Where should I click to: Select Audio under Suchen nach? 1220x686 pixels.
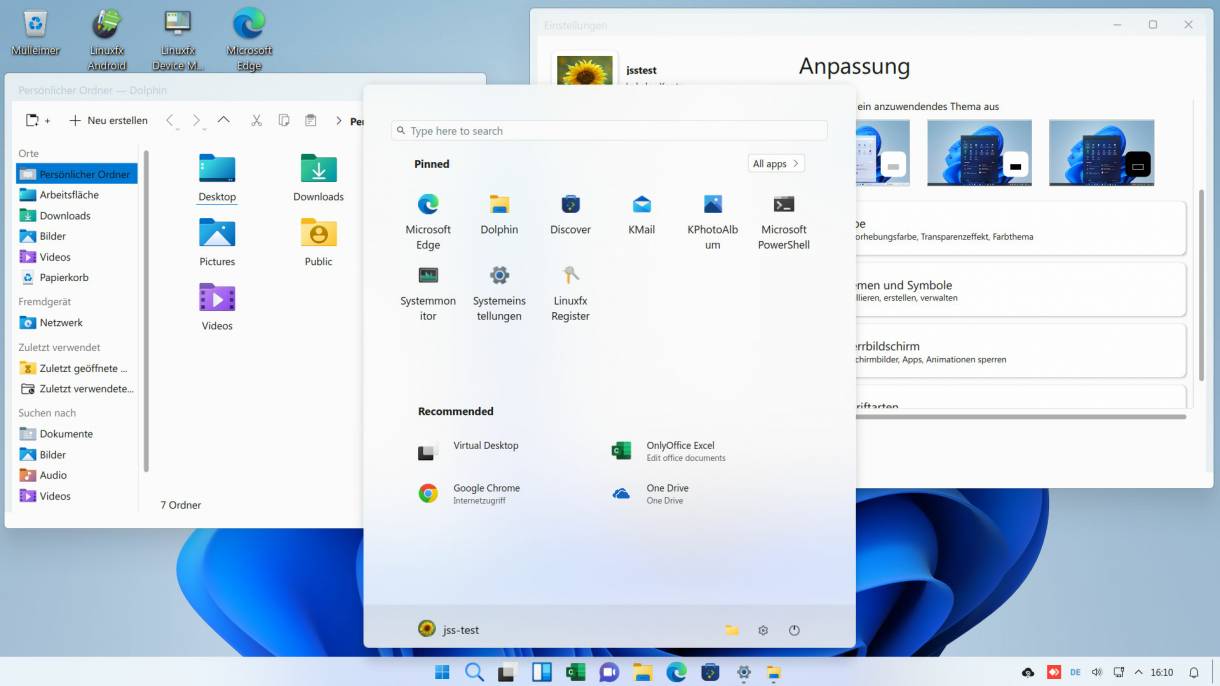pyautogui.click(x=77, y=475)
